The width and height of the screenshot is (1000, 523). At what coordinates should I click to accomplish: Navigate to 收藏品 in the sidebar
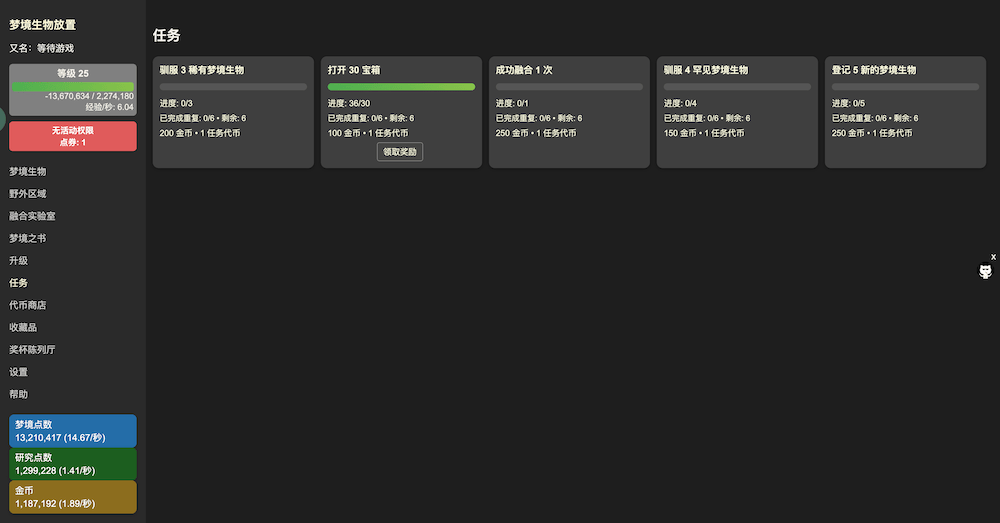[x=23, y=327]
